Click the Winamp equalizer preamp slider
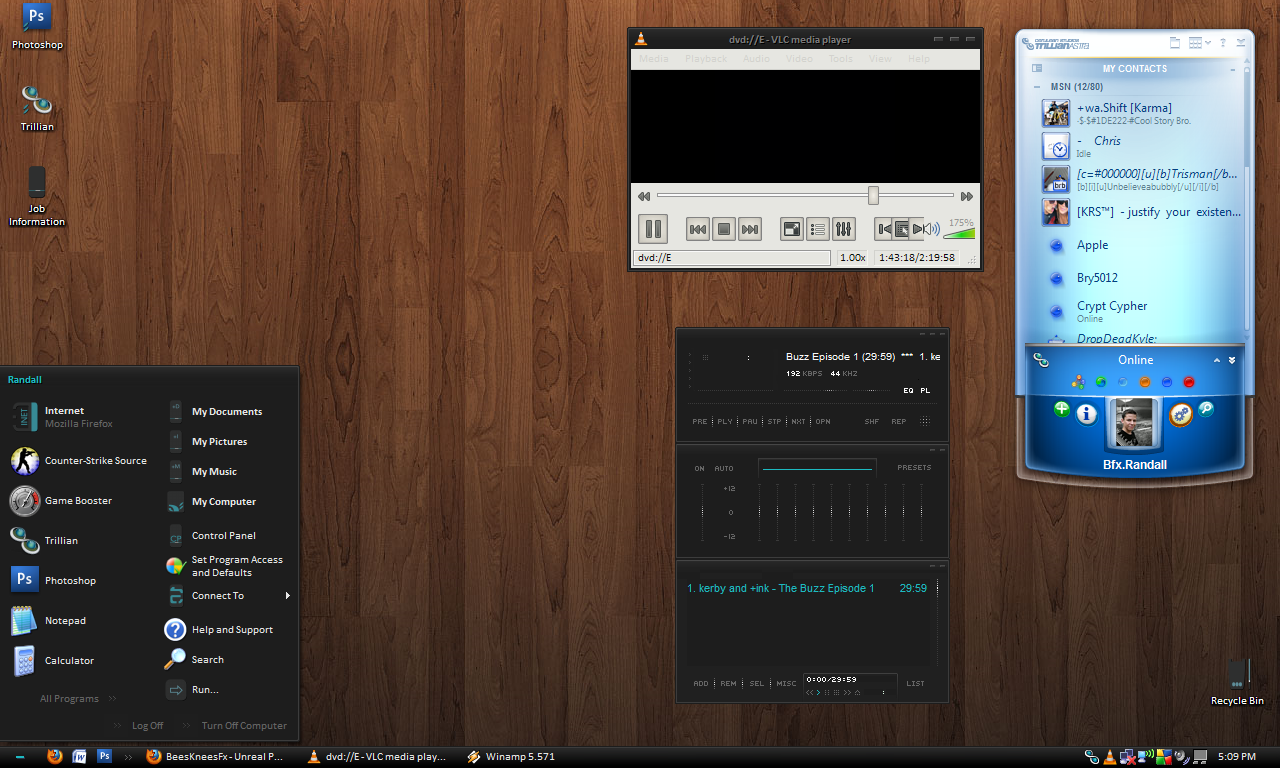The height and width of the screenshot is (768, 1280). 702,512
